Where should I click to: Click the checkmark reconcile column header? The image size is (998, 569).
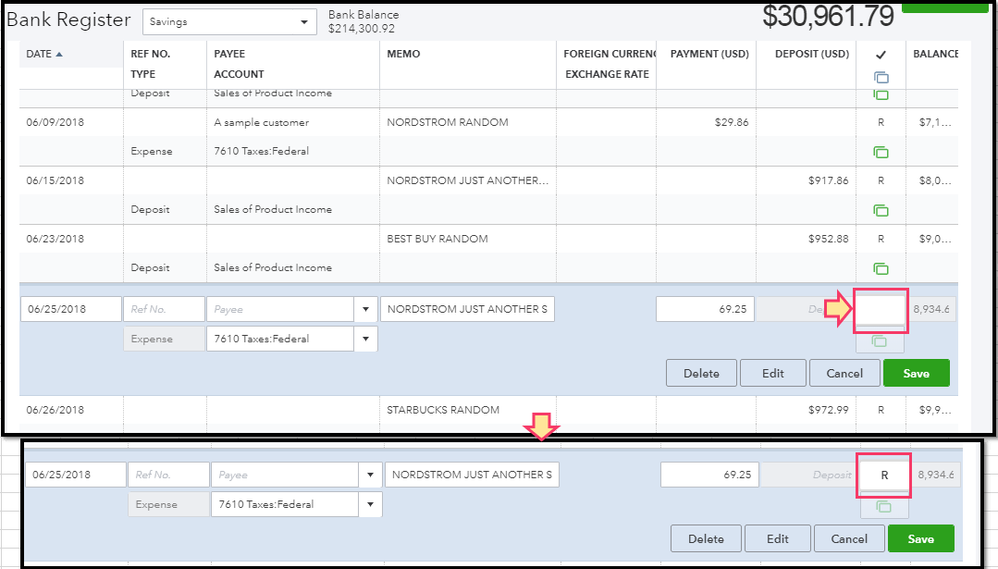(881, 55)
